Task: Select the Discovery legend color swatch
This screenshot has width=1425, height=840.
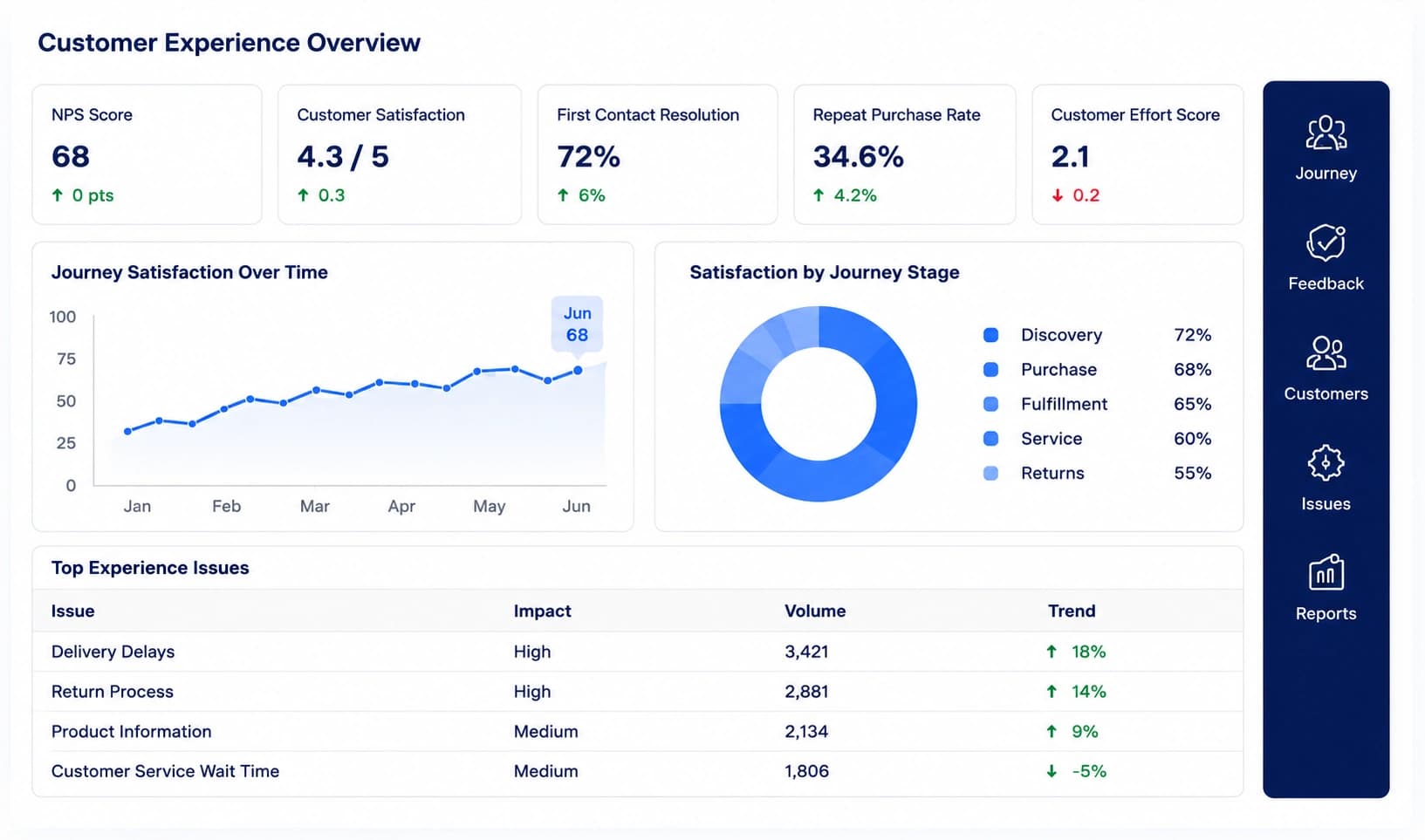Action: [x=990, y=335]
